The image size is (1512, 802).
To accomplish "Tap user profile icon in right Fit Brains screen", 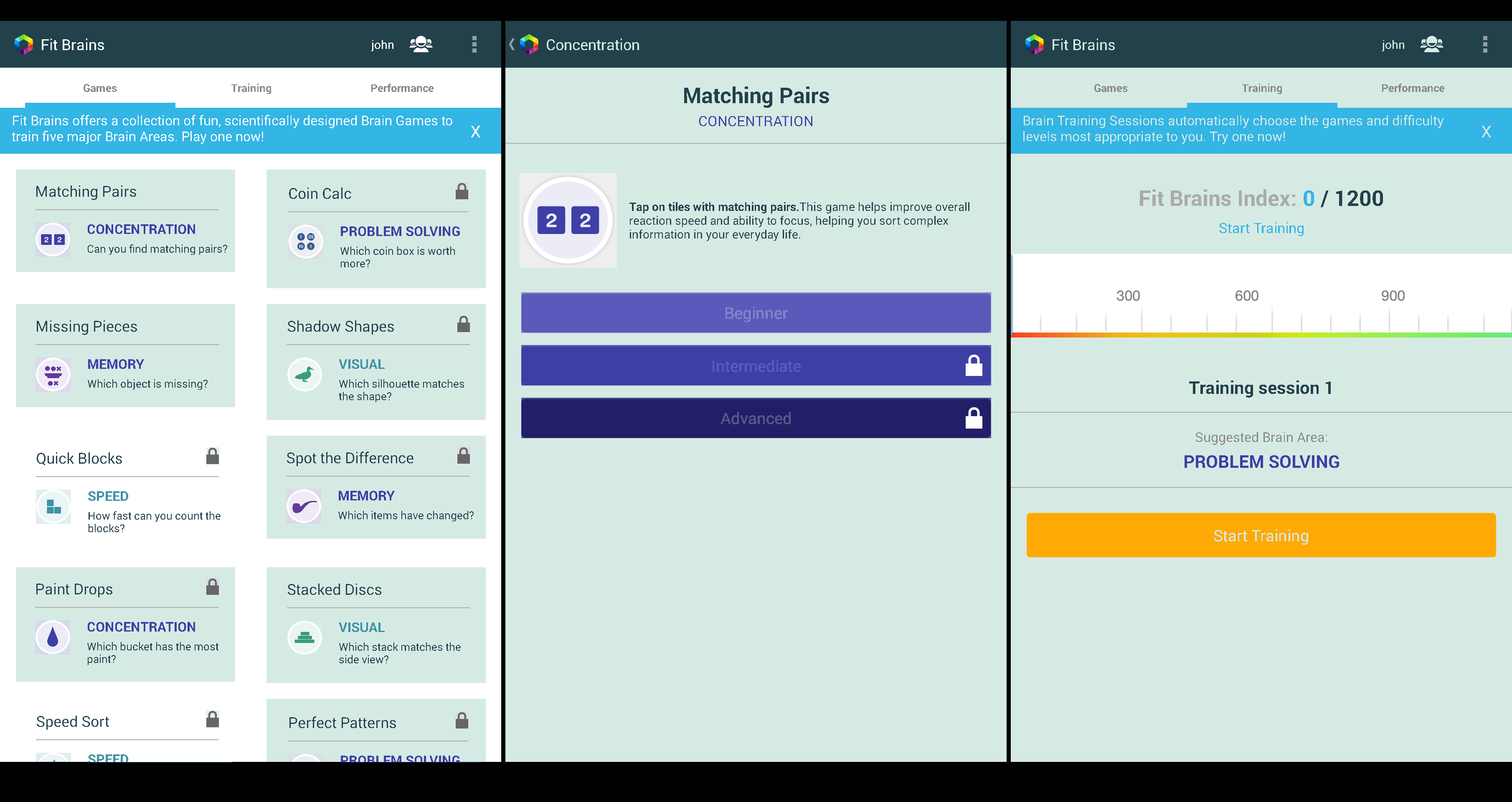I will pos(1431,45).
